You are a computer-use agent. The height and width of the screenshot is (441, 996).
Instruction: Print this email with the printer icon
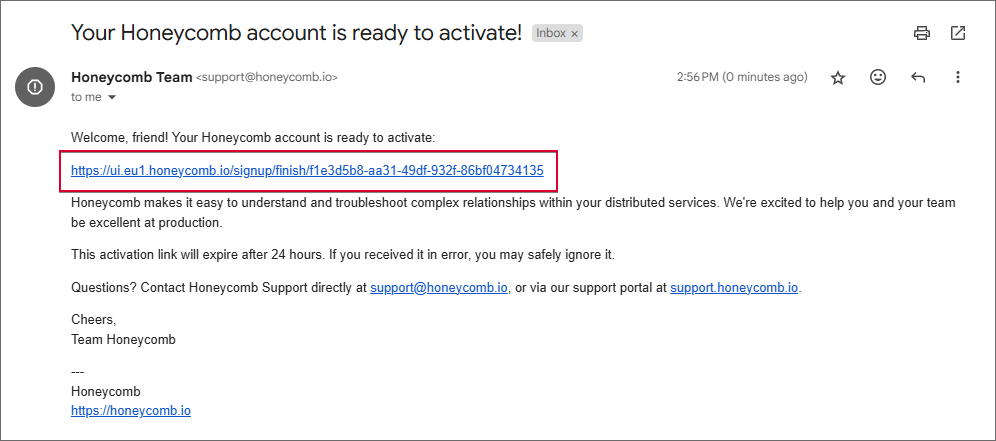(x=922, y=33)
